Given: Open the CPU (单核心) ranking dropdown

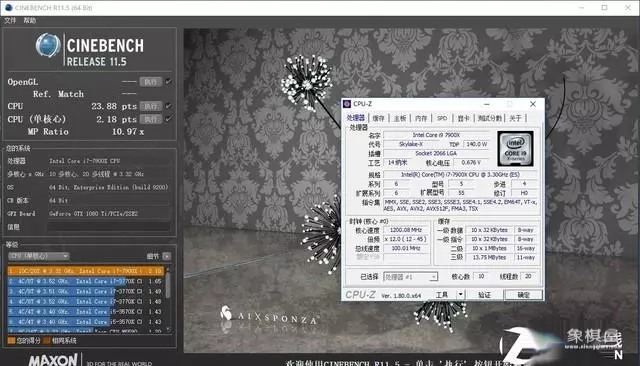Looking at the screenshot, I should click(x=39, y=256).
